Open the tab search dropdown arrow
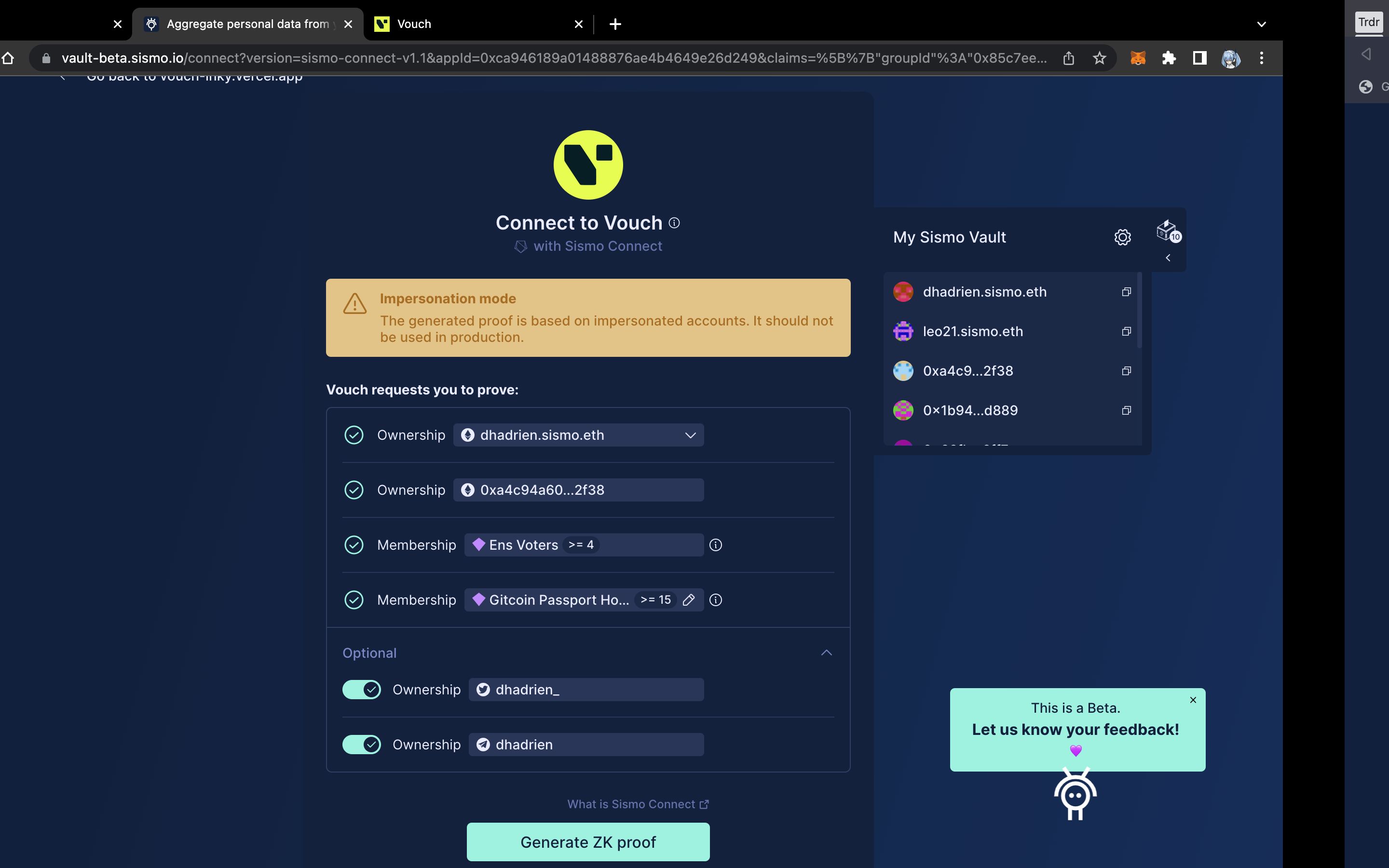Image resolution: width=1389 pixels, height=868 pixels. point(1261,24)
